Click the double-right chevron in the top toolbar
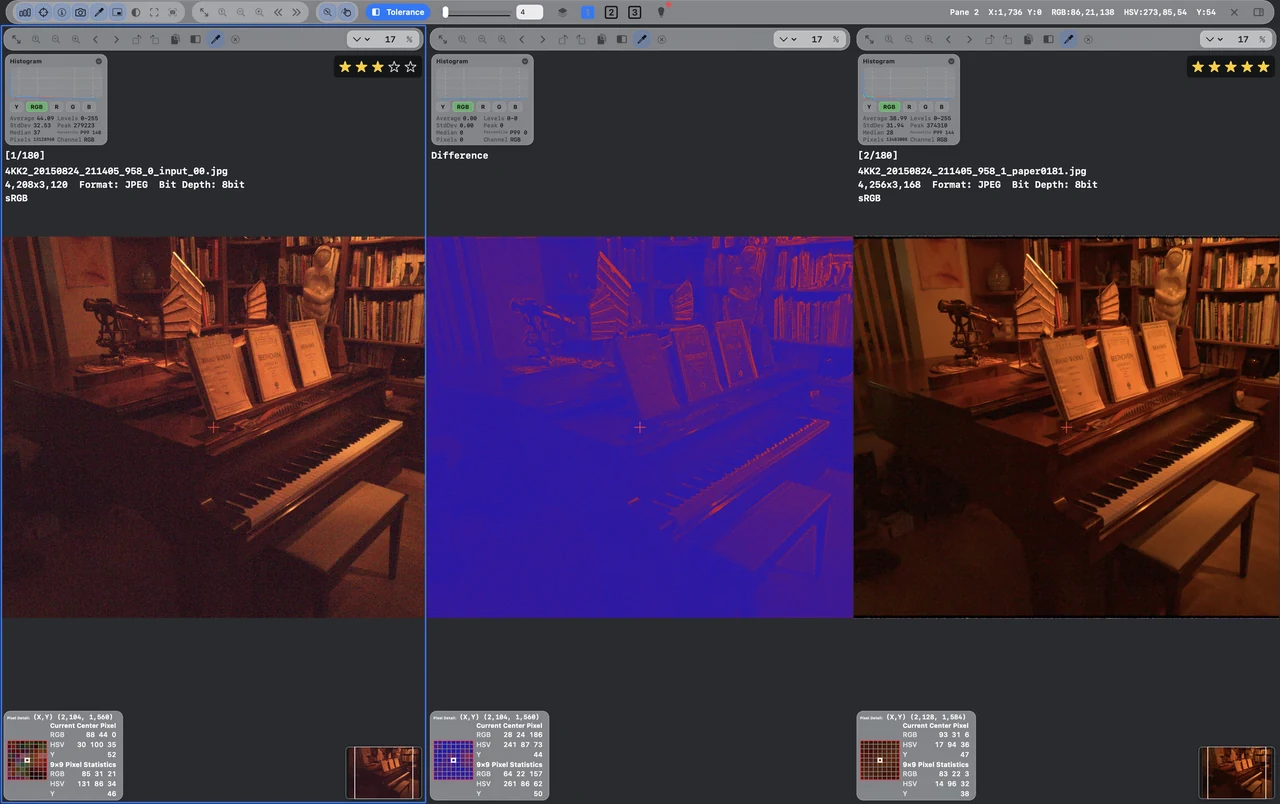Image resolution: width=1280 pixels, height=804 pixels. [x=296, y=12]
